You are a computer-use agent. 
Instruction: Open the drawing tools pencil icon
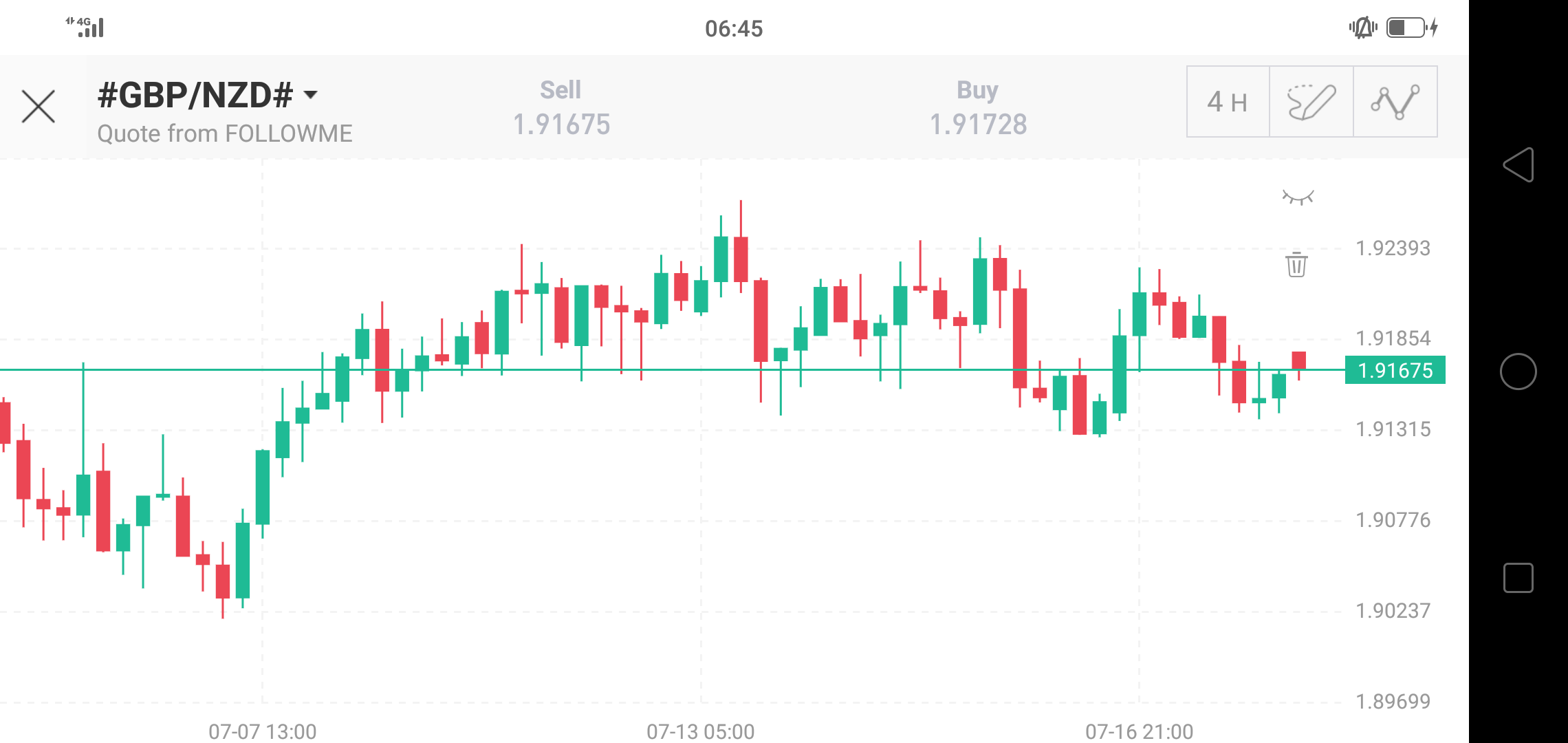[x=1311, y=103]
